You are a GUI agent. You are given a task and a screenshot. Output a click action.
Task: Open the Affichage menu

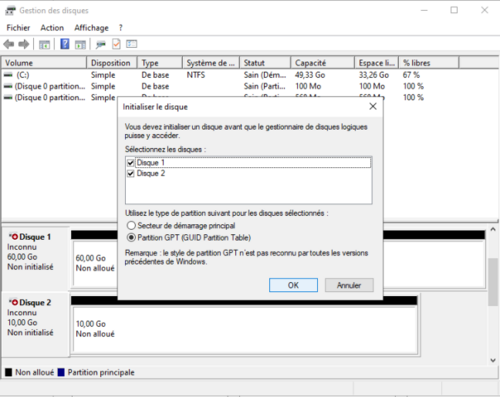[x=91, y=28]
